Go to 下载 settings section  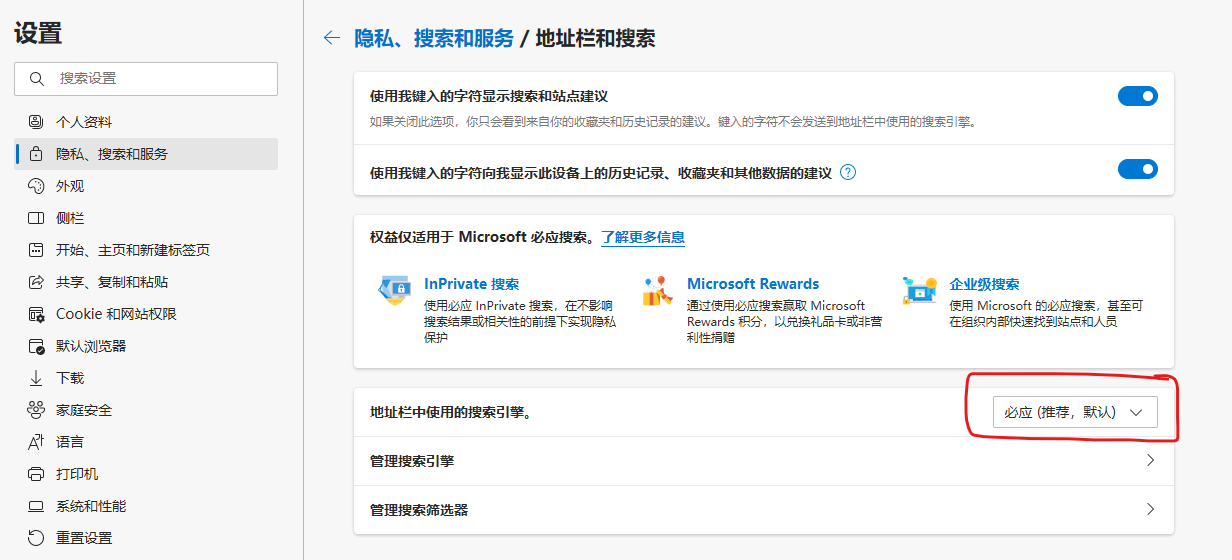(147, 378)
